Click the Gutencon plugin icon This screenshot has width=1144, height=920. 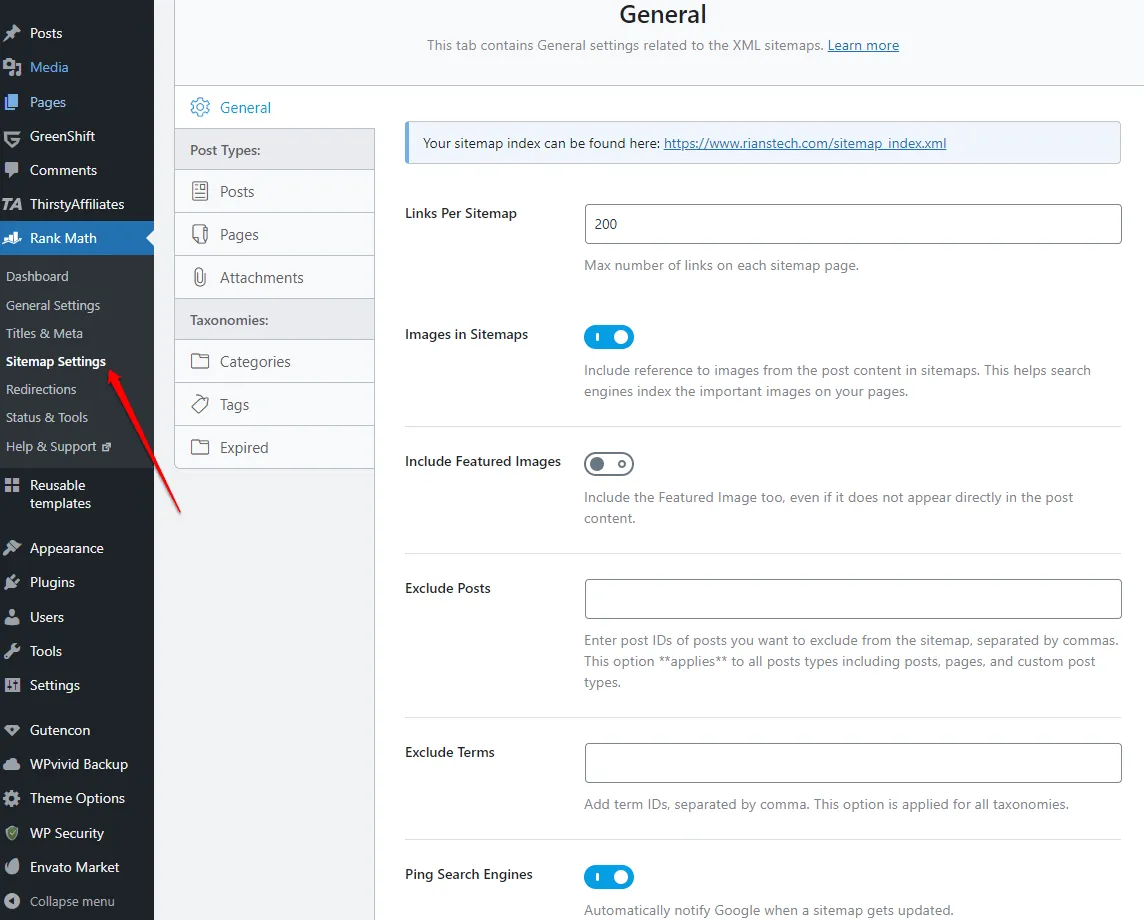14,730
